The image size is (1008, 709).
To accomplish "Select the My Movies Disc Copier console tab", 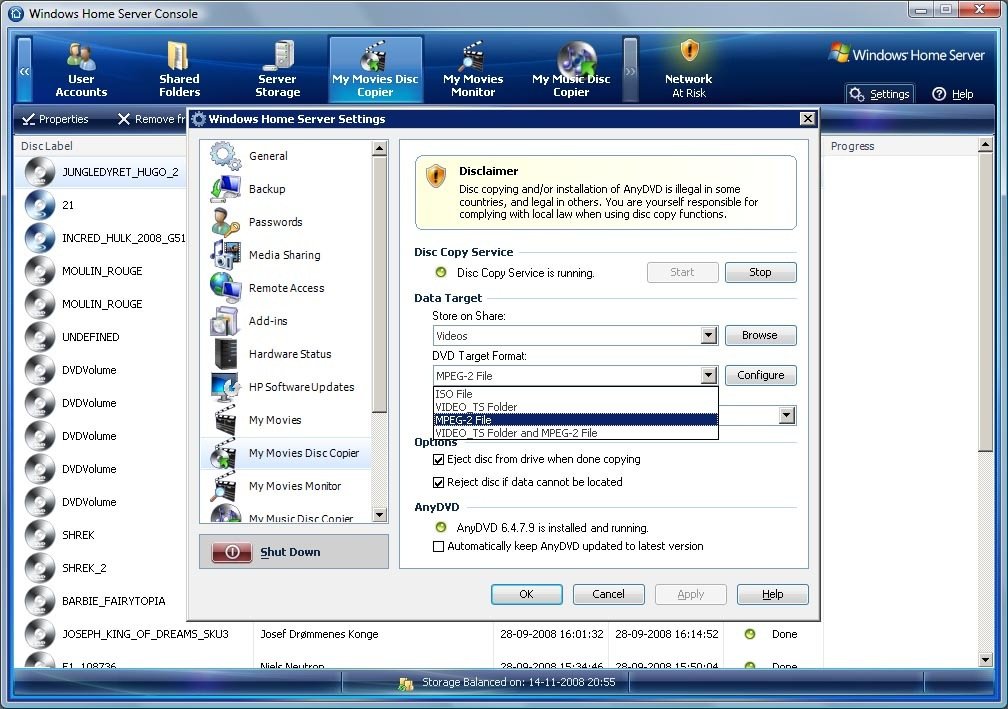I will [375, 70].
